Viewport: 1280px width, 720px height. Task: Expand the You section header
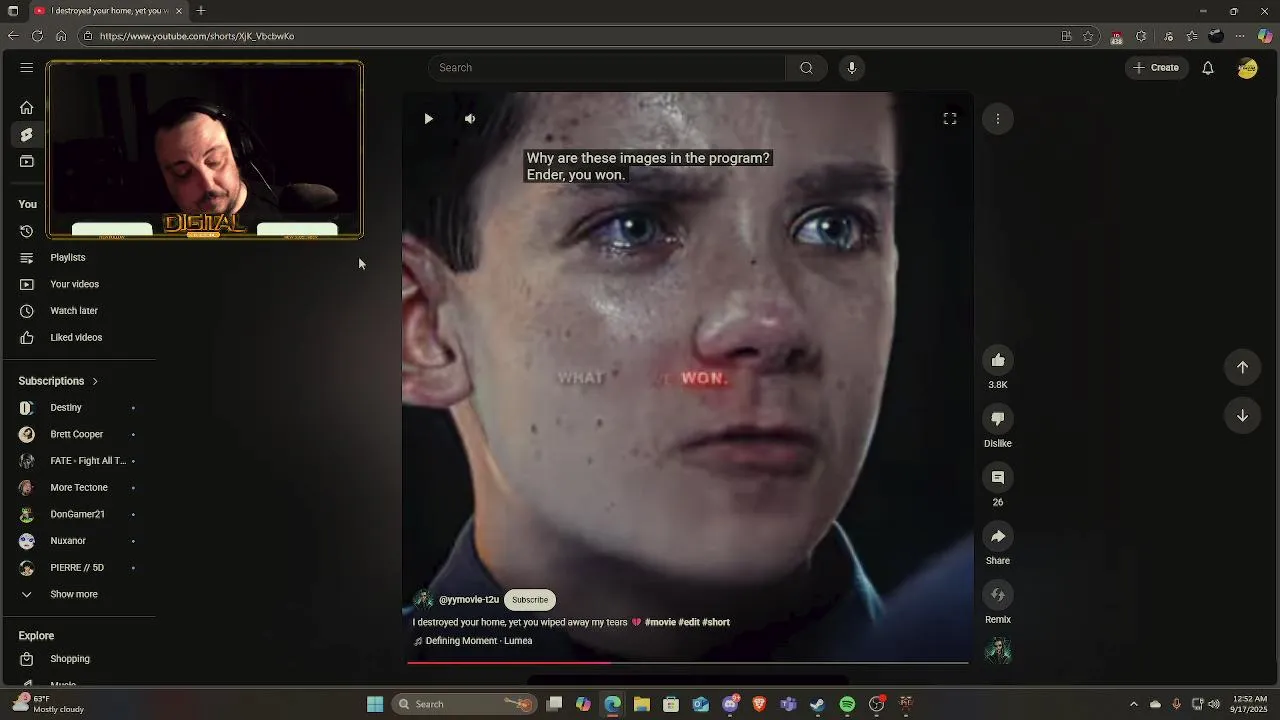pos(28,204)
